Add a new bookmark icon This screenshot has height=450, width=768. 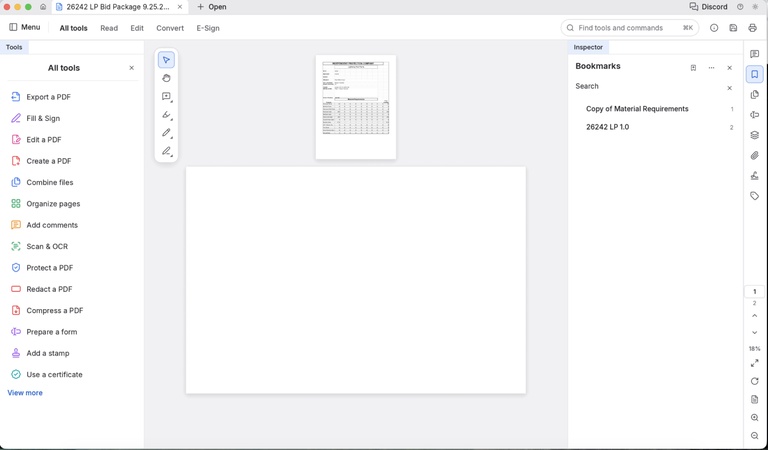coord(693,68)
